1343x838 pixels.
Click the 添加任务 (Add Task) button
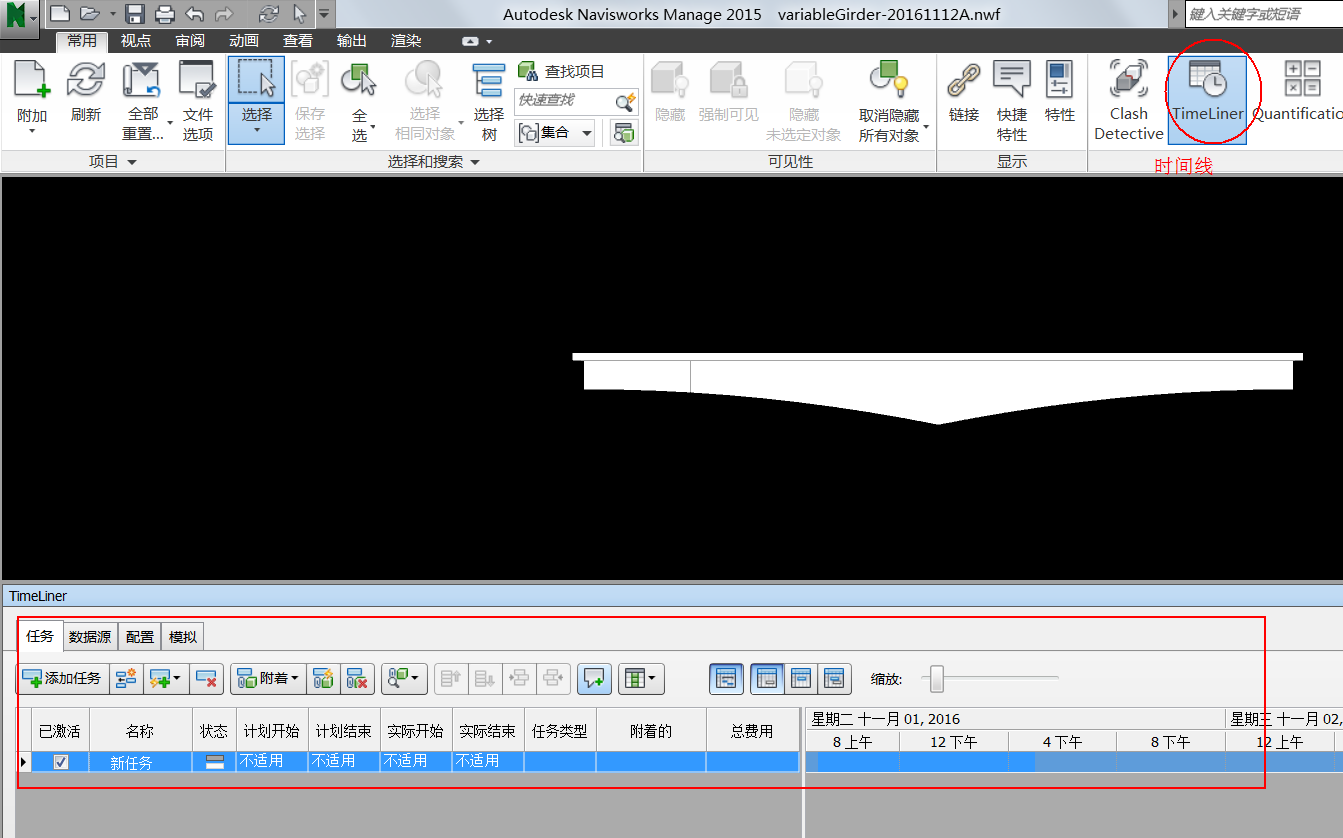click(63, 678)
